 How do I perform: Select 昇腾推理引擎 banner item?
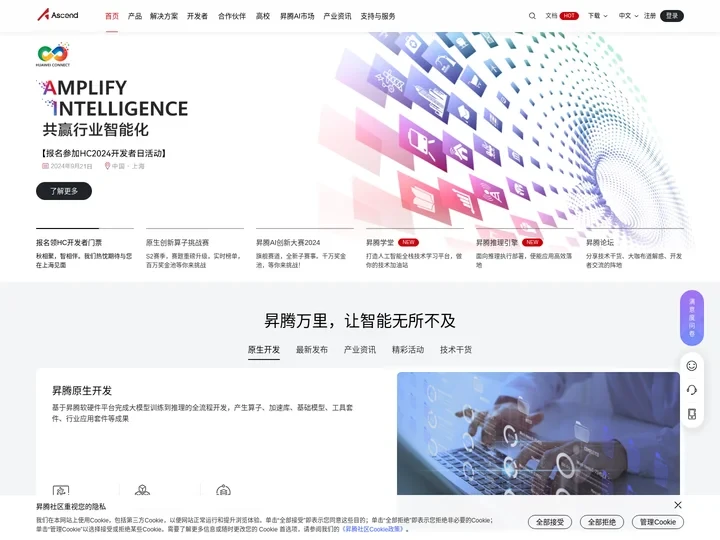point(524,248)
